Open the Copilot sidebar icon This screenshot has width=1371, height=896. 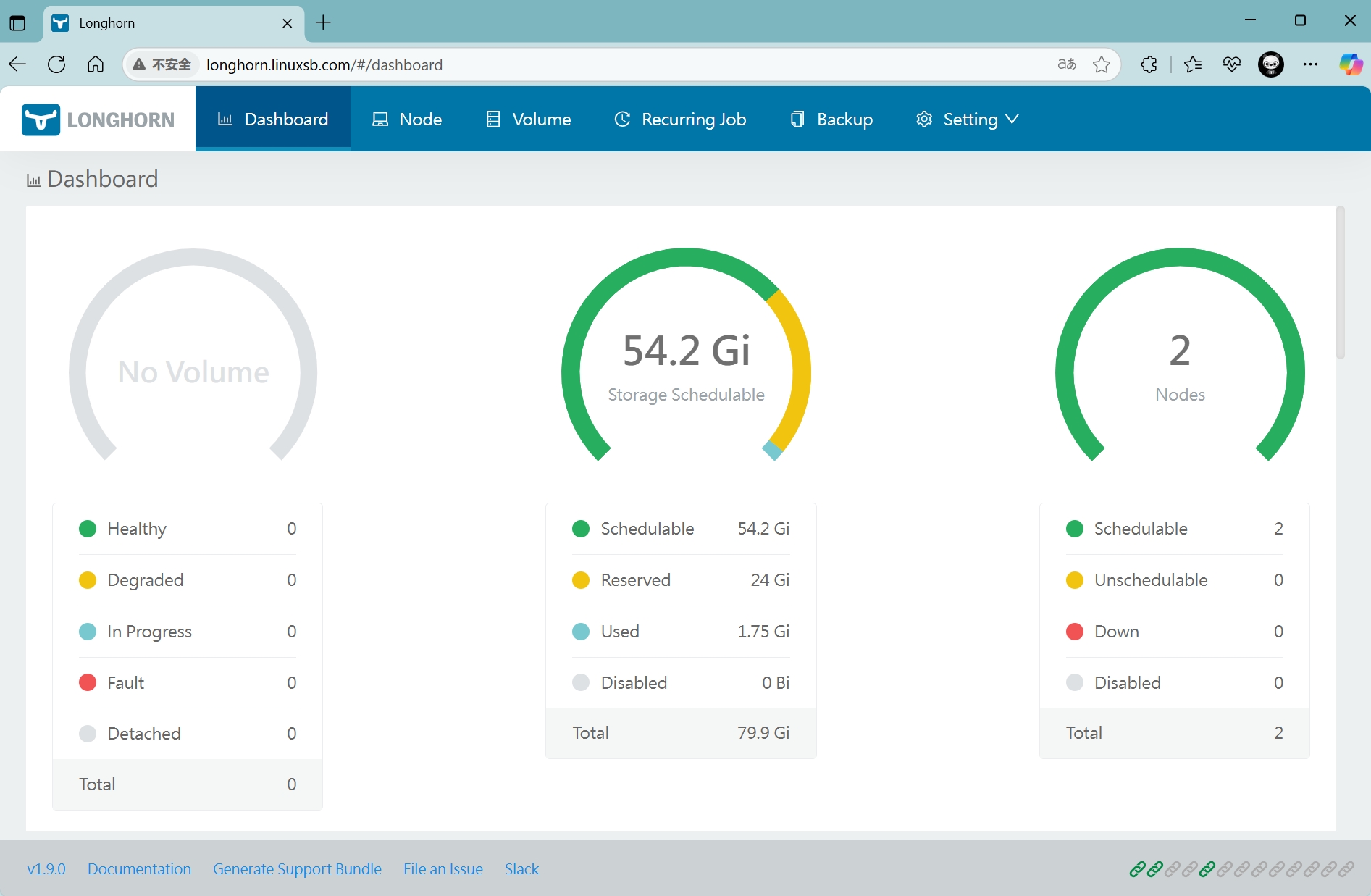pos(1350,64)
